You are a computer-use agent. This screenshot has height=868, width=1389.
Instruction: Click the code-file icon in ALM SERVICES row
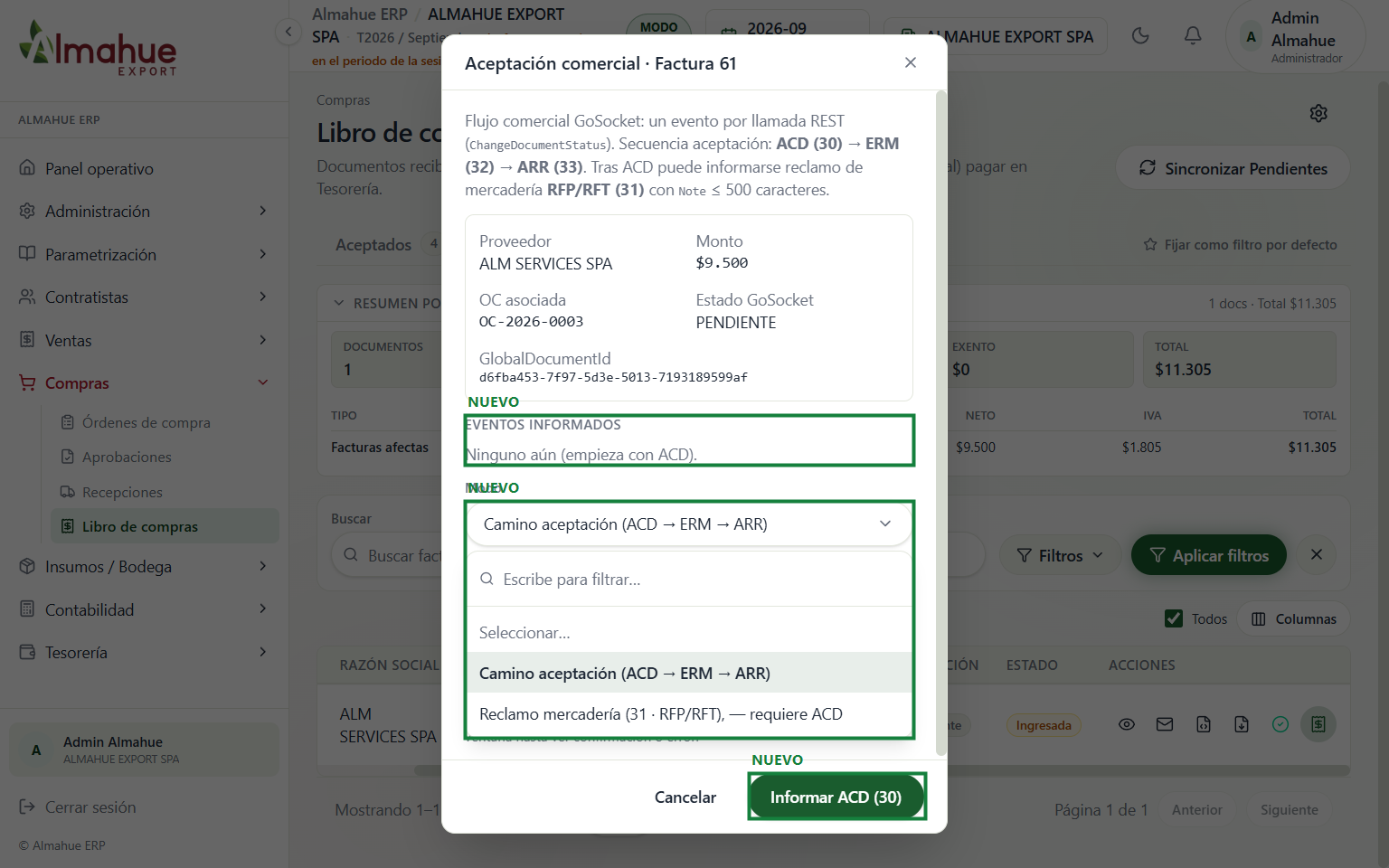[x=1204, y=724]
